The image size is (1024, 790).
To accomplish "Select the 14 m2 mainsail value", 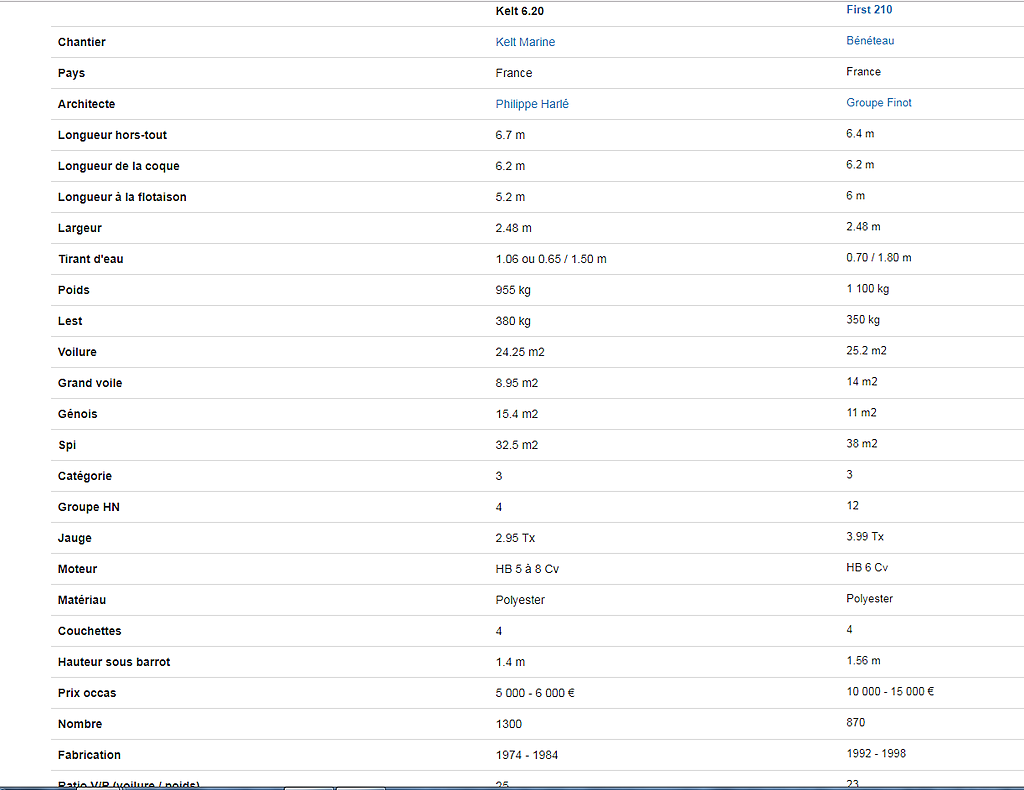I will pos(861,382).
